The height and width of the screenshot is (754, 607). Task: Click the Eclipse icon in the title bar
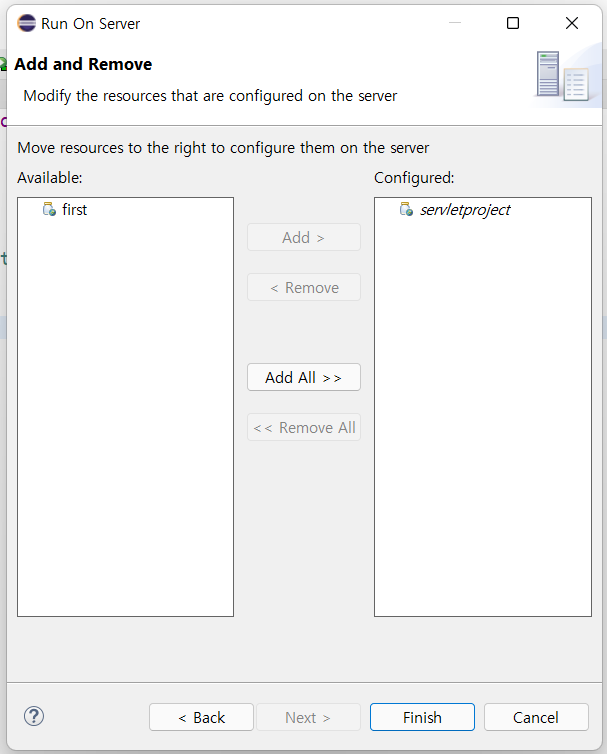coord(26,23)
